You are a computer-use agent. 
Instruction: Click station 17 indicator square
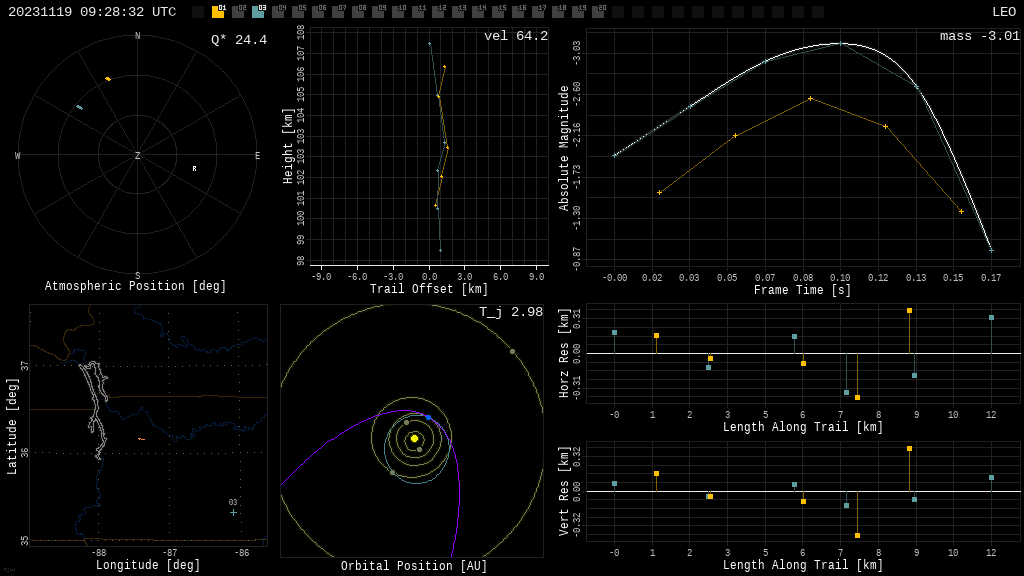[538, 12]
